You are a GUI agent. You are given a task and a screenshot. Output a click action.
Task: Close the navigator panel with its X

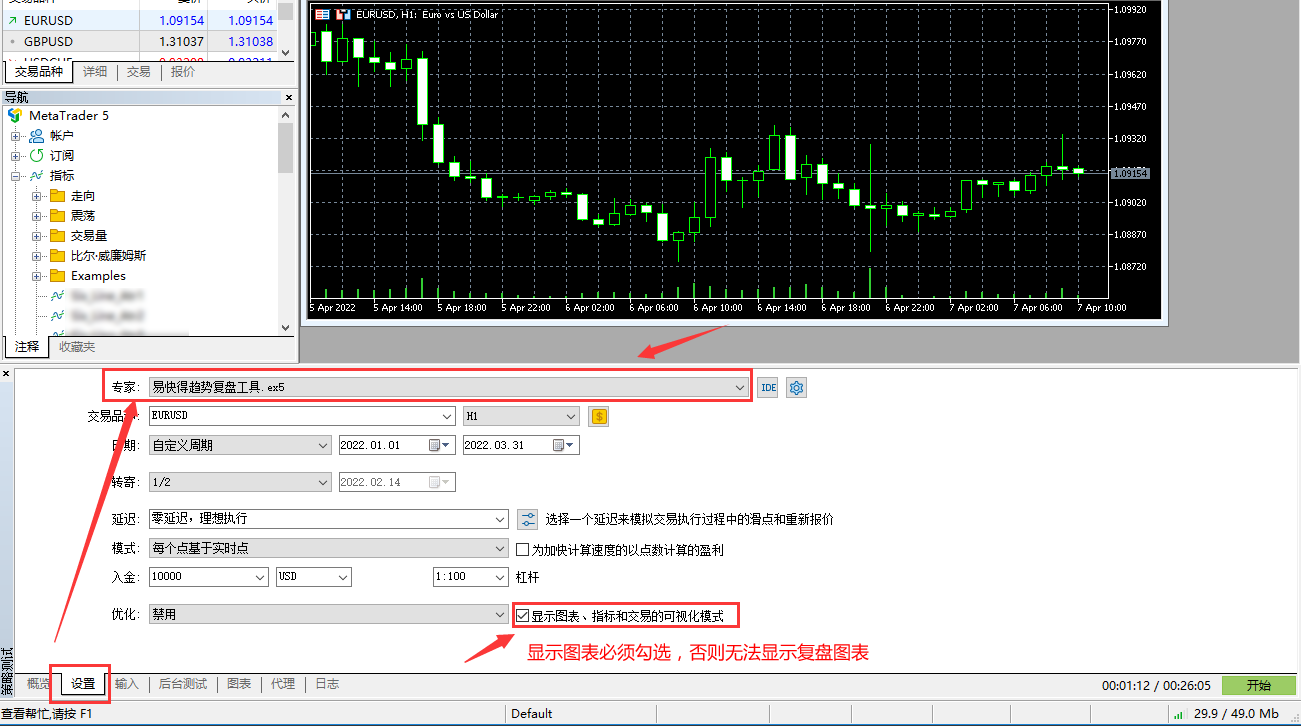(x=289, y=97)
